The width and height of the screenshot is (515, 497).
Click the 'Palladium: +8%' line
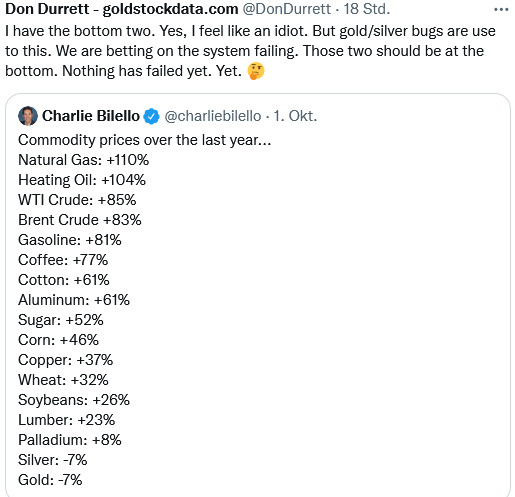[x=70, y=440]
